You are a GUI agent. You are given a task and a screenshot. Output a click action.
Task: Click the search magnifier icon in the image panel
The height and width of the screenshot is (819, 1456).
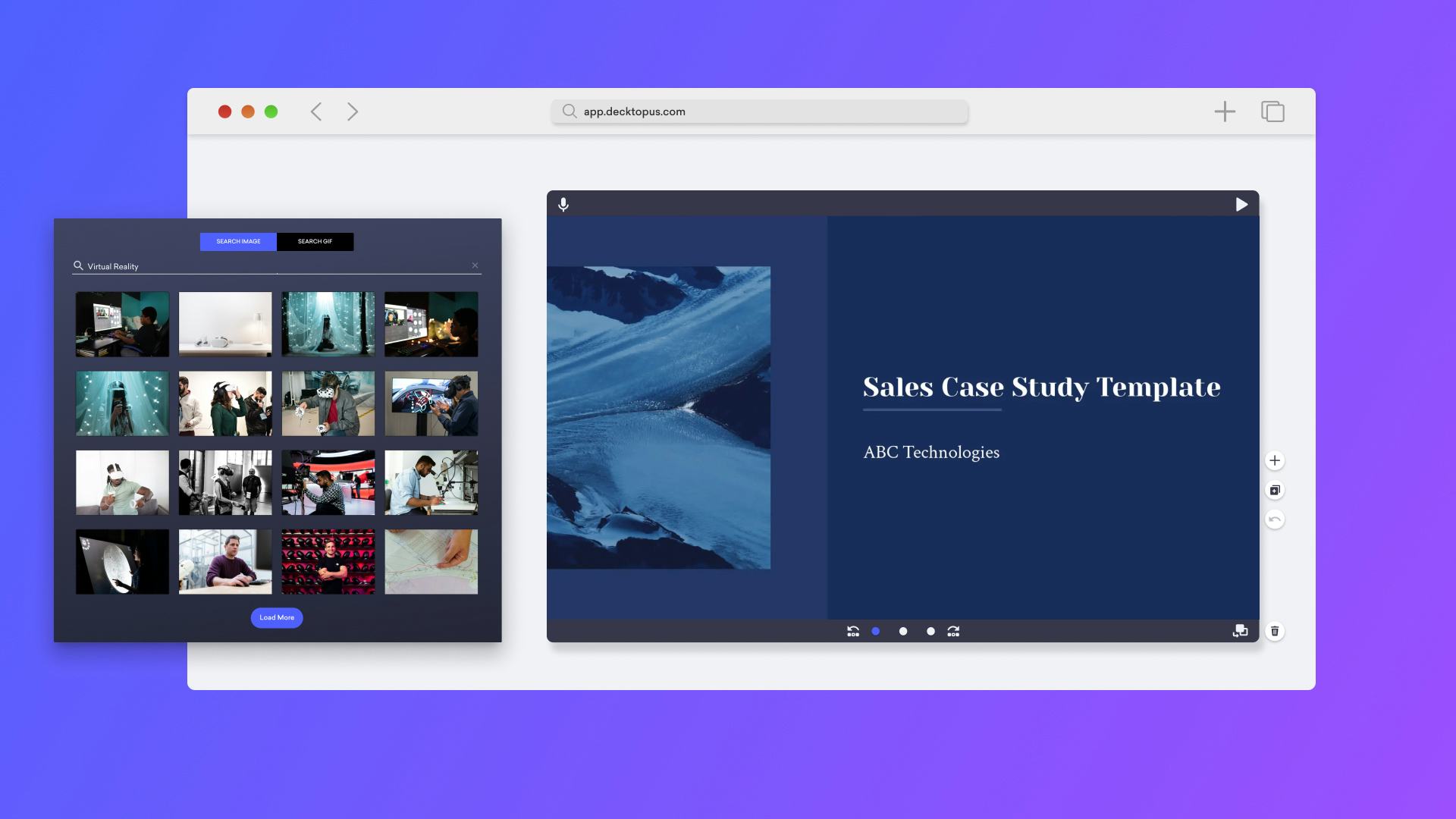[77, 266]
